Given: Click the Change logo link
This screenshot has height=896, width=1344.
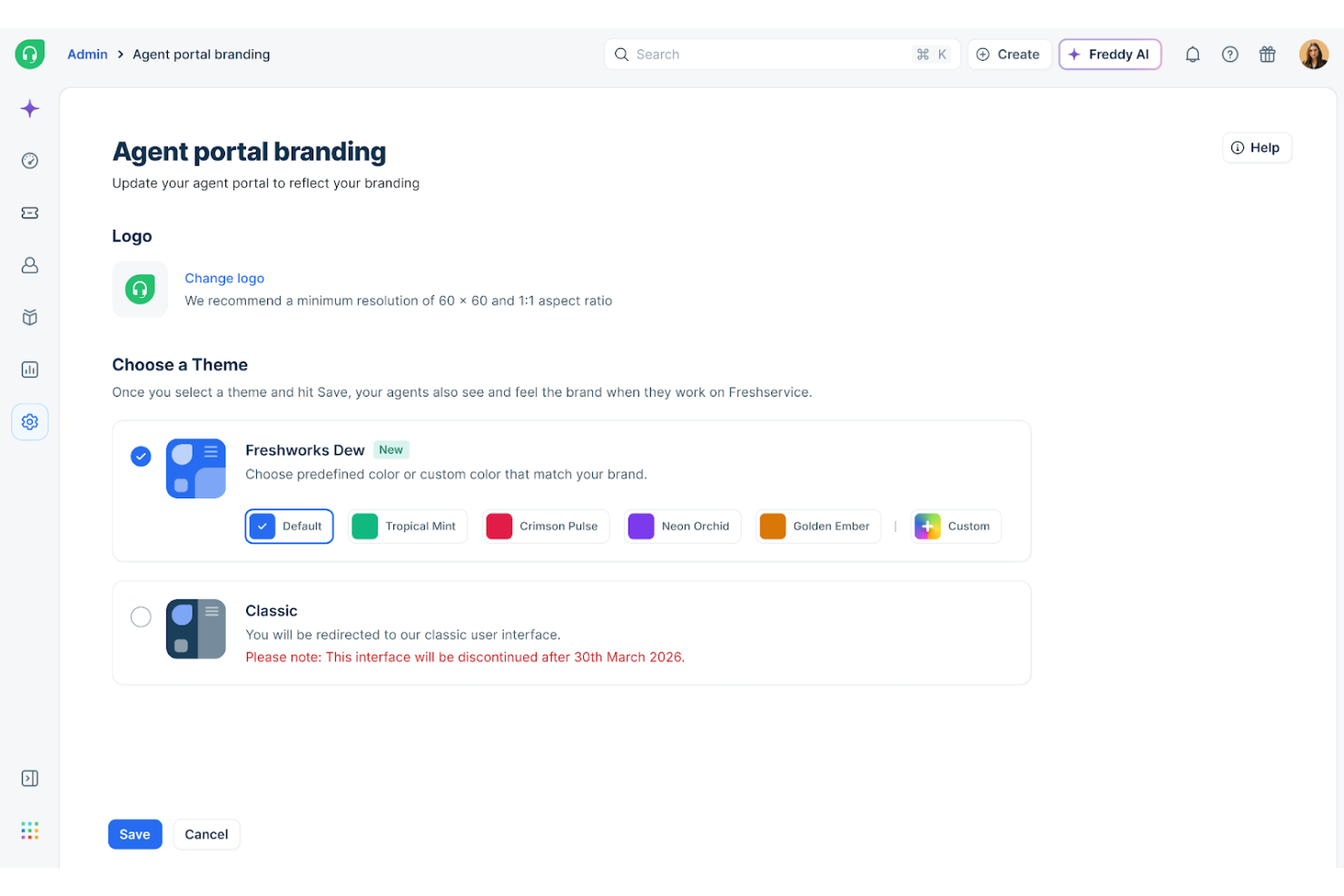Looking at the screenshot, I should [x=224, y=278].
